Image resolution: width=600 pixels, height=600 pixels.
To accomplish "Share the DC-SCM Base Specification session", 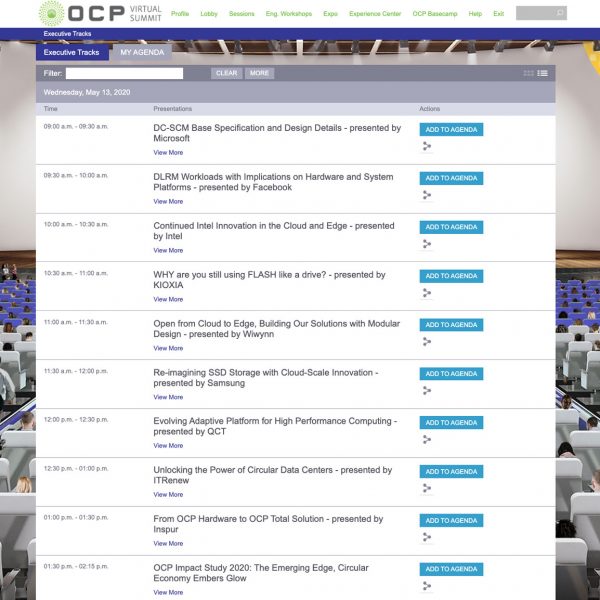I will (x=427, y=146).
